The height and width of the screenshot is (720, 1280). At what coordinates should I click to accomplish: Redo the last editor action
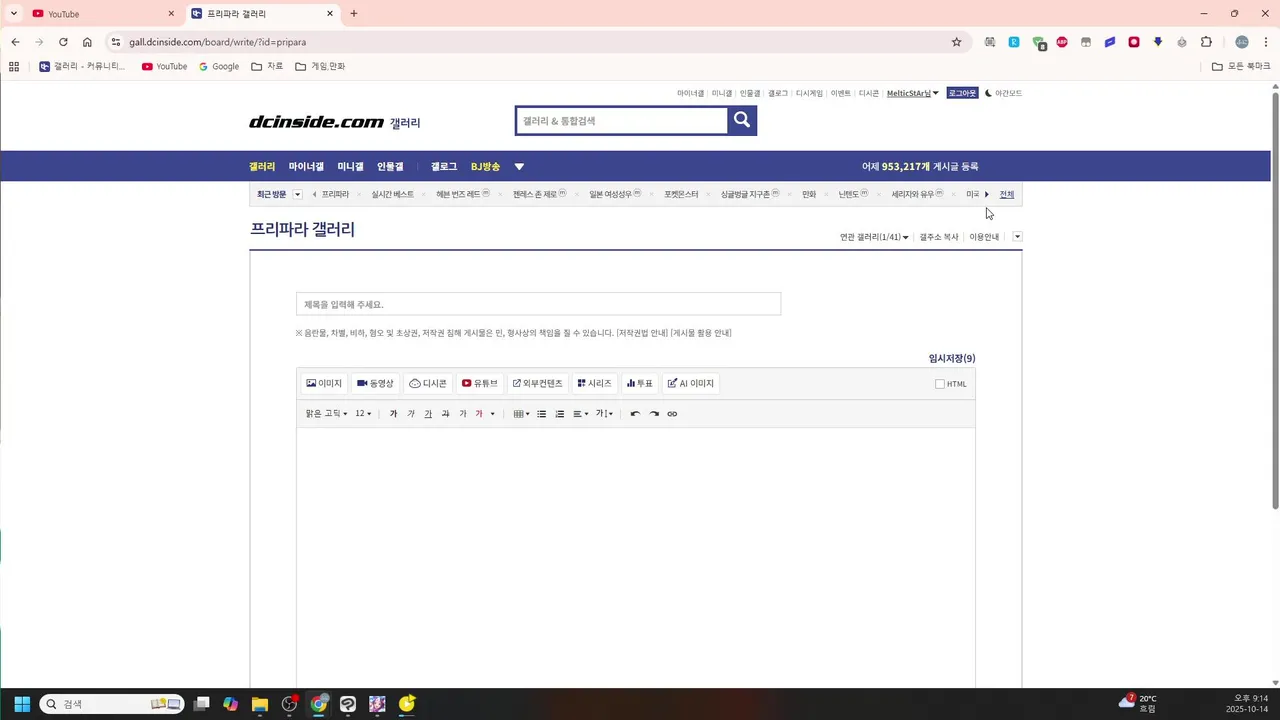coord(654,414)
